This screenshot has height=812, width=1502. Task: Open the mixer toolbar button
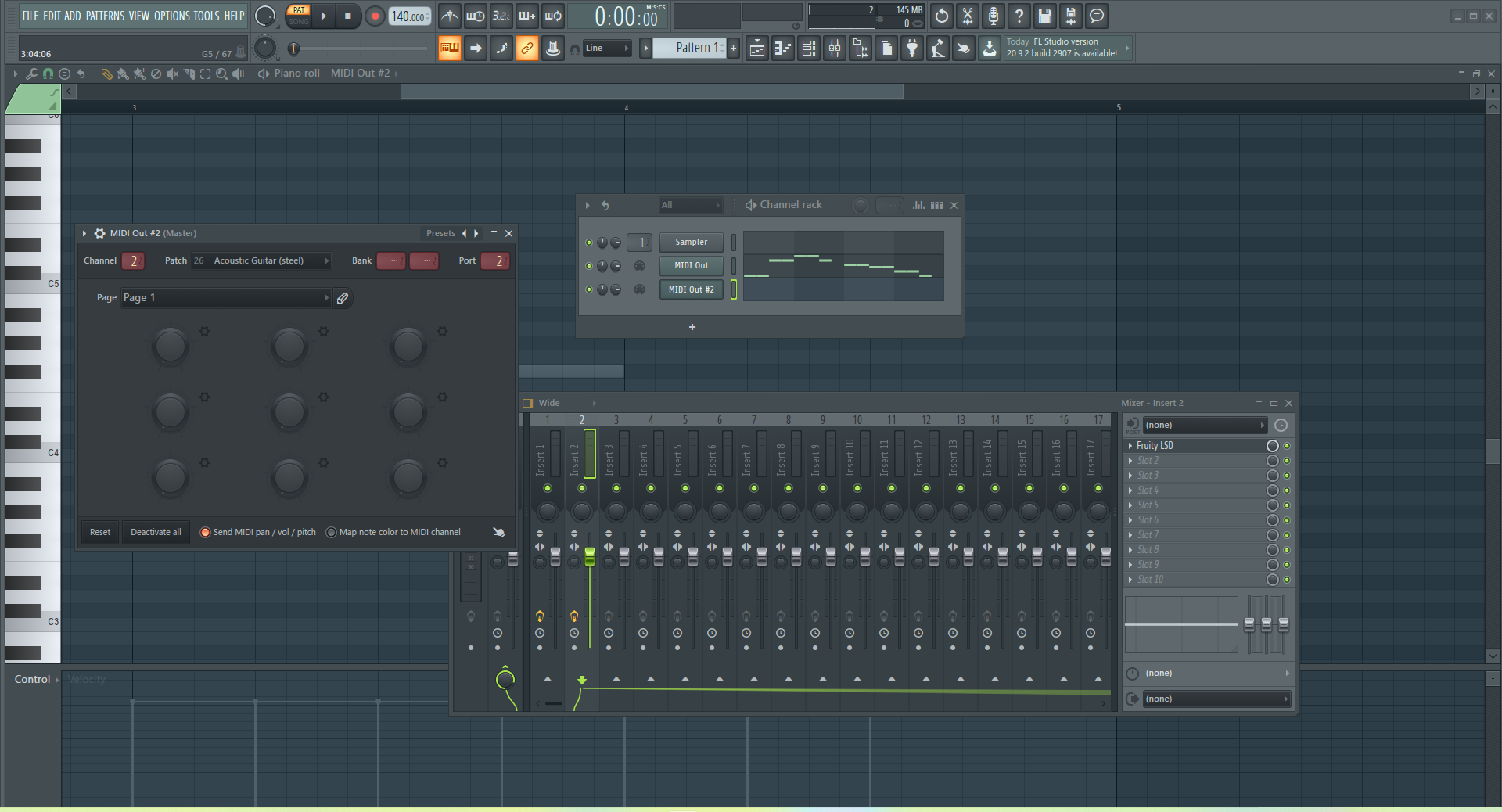[x=835, y=49]
